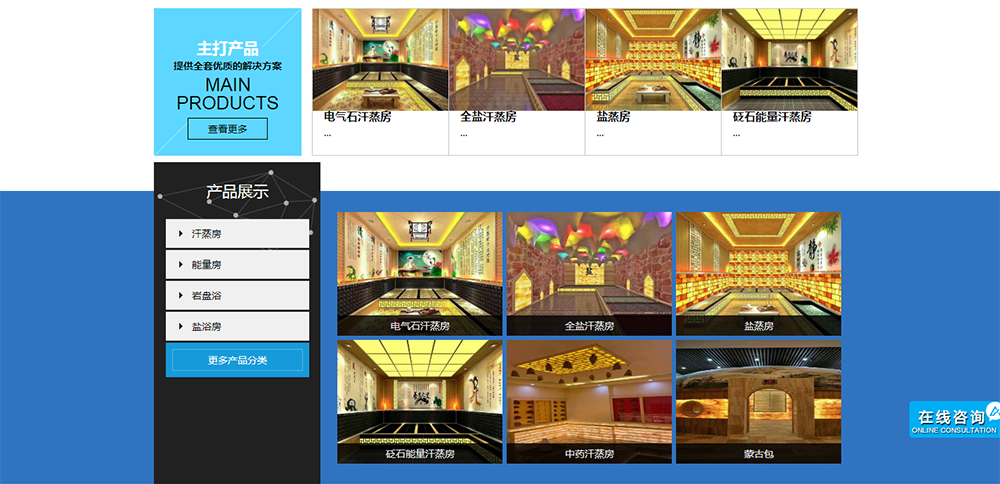This screenshot has width=1000, height=484.
Task: Click the 全盐汗蒸房 title under the top row image
Action: [488, 117]
